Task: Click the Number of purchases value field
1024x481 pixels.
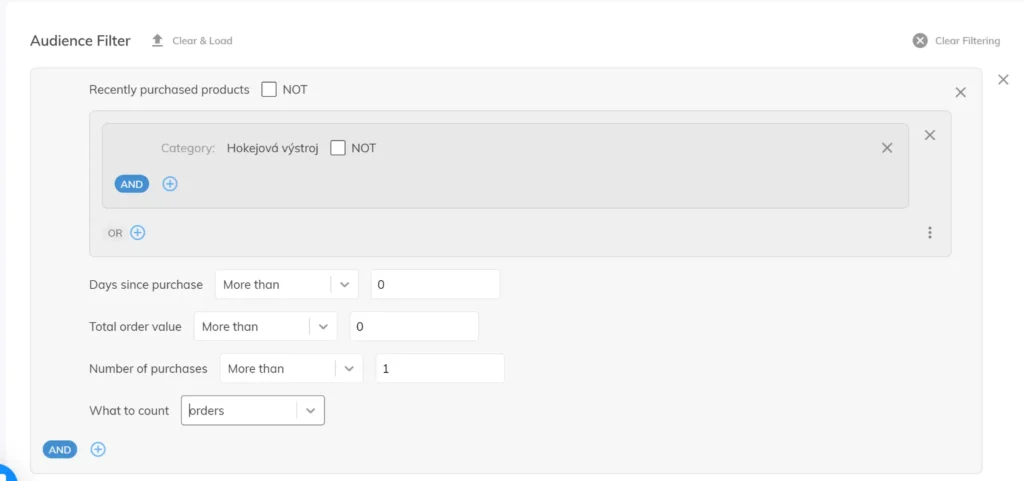Action: (x=440, y=369)
